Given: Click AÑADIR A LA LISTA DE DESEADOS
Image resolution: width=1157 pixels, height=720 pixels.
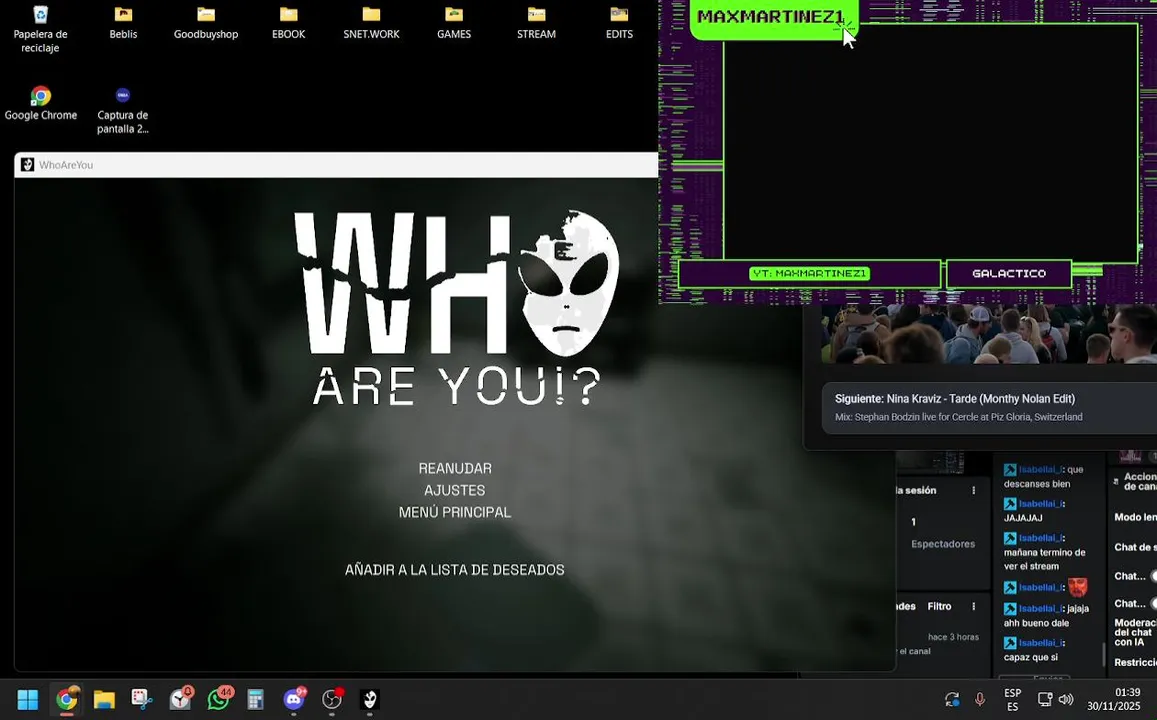Looking at the screenshot, I should point(455,570).
